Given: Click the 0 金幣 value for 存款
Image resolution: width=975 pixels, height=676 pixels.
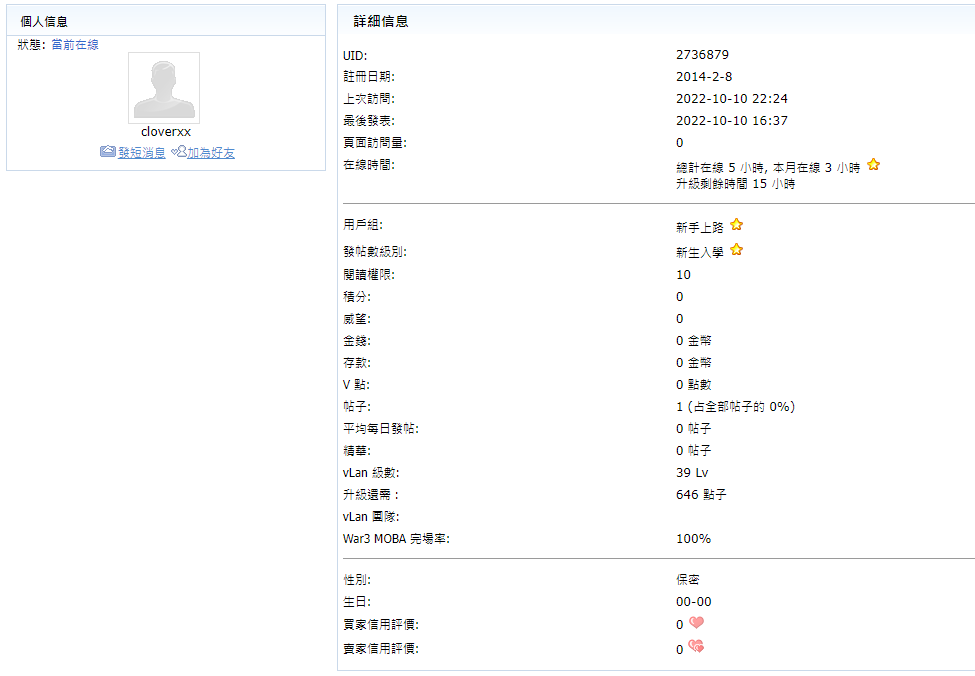Looking at the screenshot, I should [x=694, y=363].
